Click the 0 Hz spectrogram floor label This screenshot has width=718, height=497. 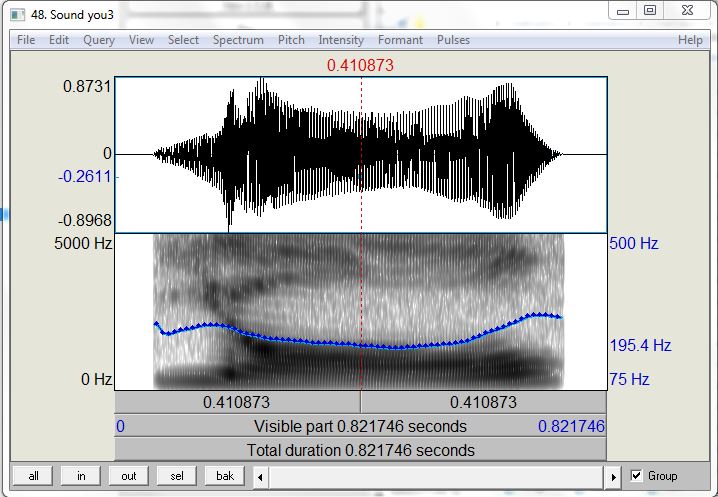[96, 379]
